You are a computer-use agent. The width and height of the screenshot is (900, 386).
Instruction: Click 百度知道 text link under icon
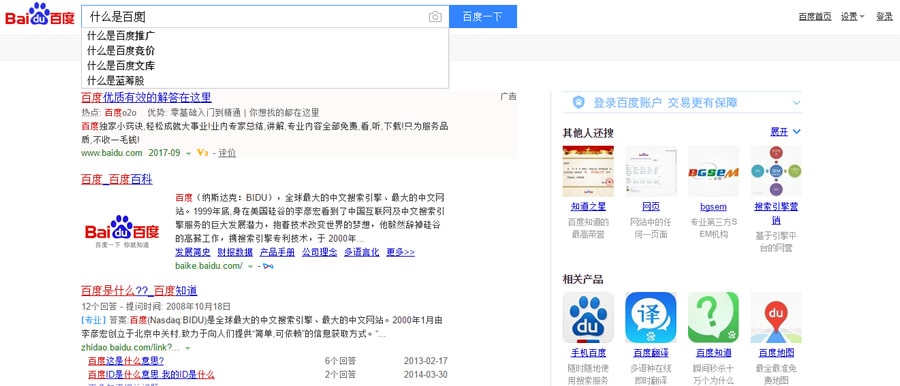point(713,353)
